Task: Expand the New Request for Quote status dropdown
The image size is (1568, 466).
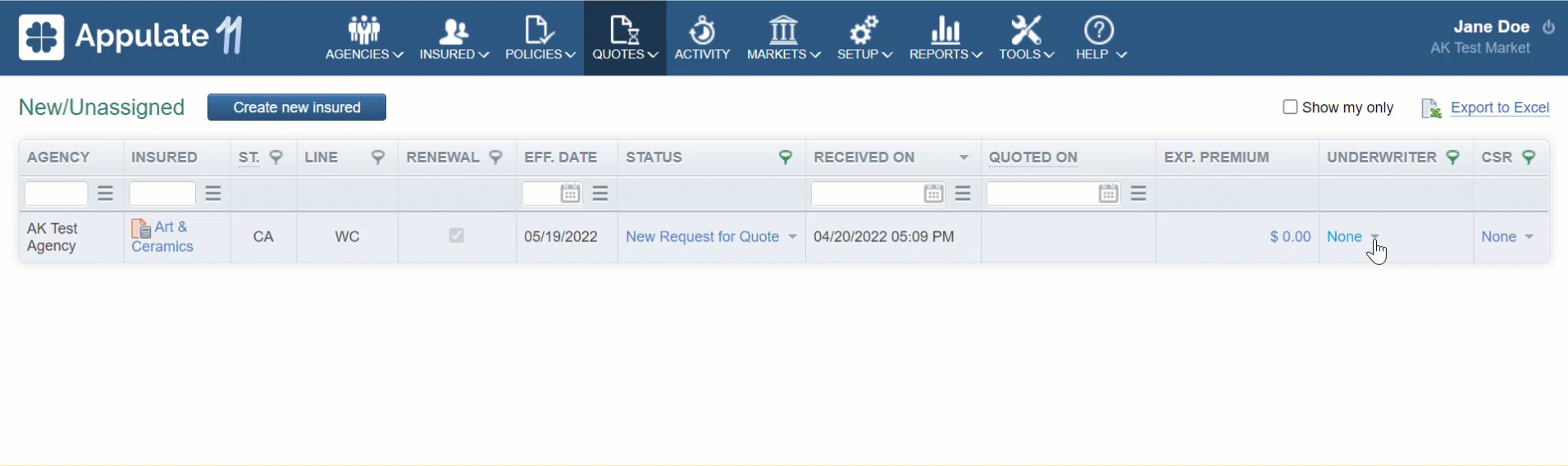Action: coord(792,237)
